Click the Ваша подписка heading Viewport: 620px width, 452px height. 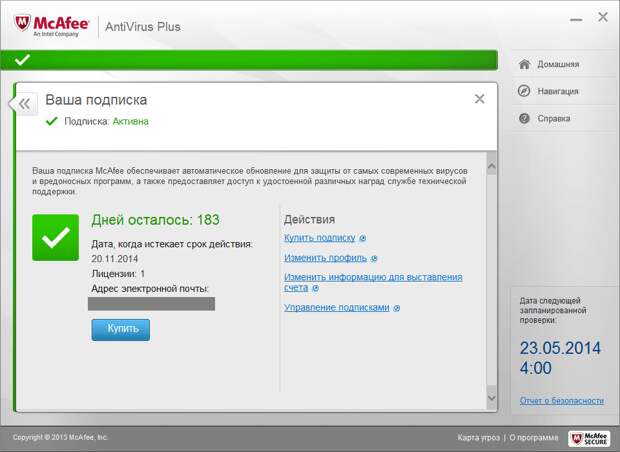click(96, 100)
